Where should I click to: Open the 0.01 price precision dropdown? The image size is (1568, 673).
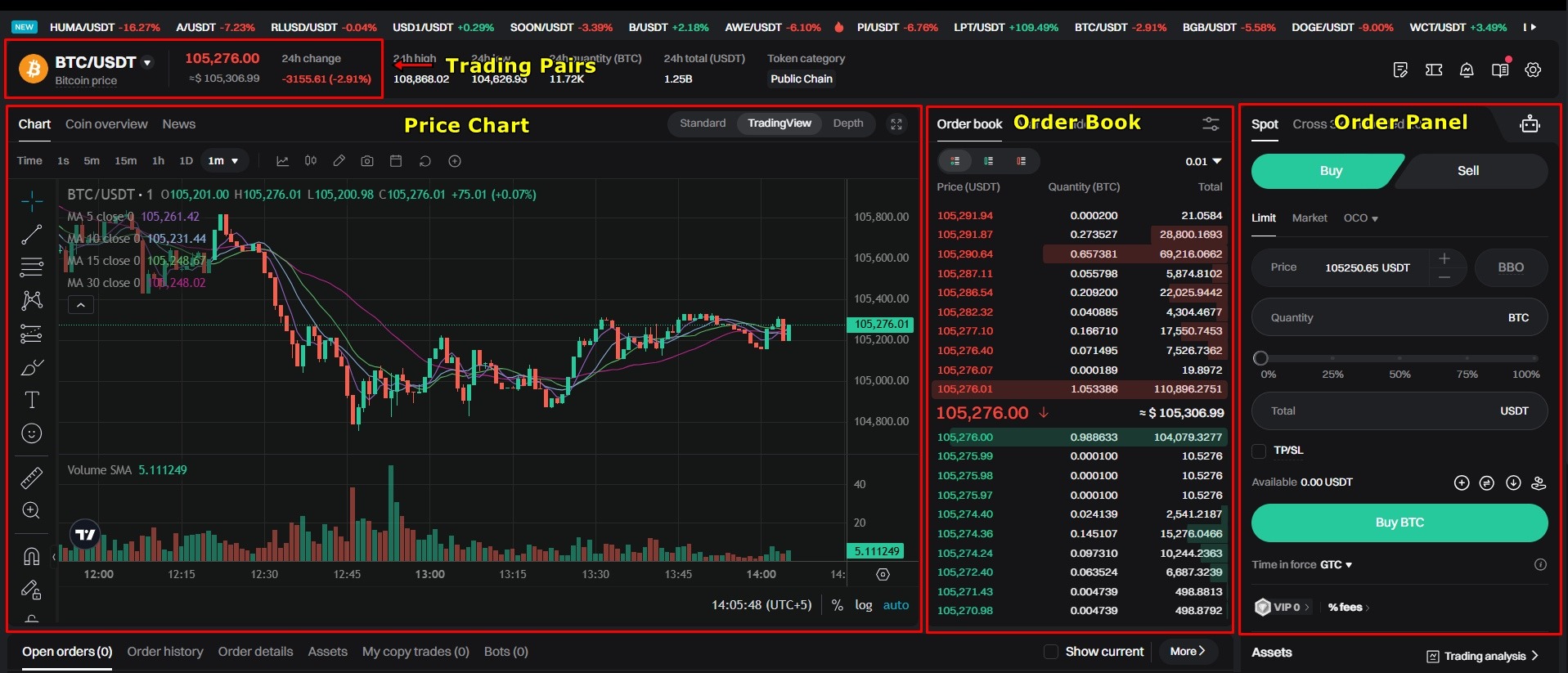(1203, 161)
